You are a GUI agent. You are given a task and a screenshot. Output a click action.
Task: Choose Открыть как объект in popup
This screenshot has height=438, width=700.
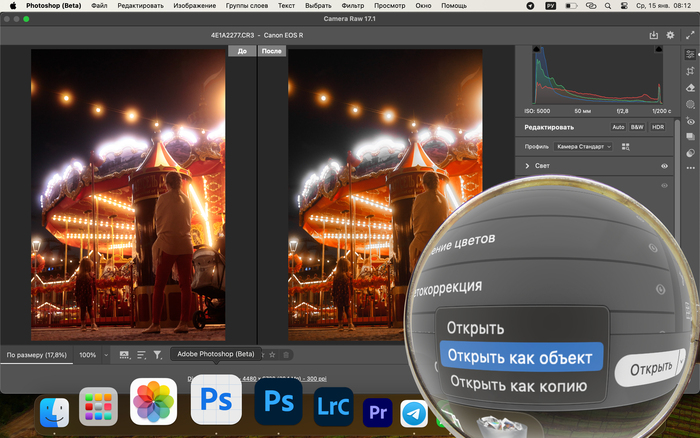click(521, 357)
